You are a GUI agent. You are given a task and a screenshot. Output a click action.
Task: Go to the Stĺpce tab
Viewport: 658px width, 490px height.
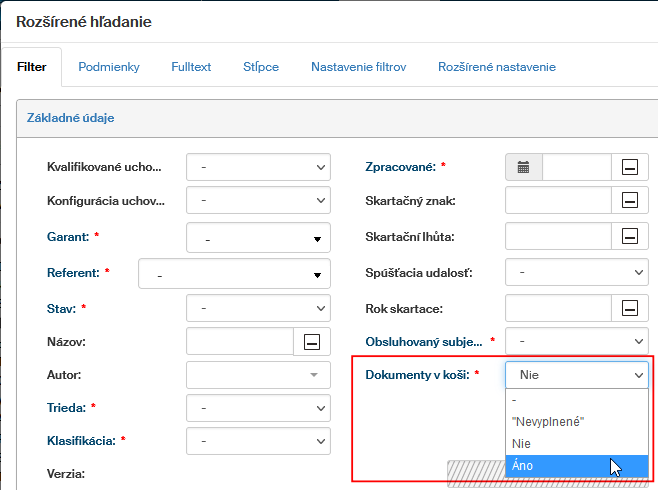coord(261,67)
